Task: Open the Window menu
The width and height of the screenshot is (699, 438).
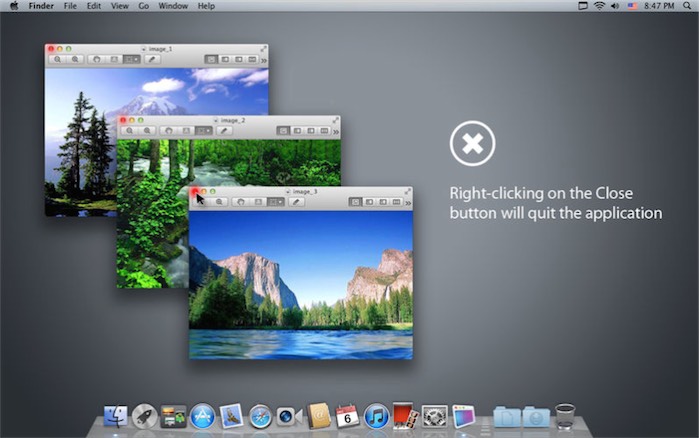Action: [173, 6]
